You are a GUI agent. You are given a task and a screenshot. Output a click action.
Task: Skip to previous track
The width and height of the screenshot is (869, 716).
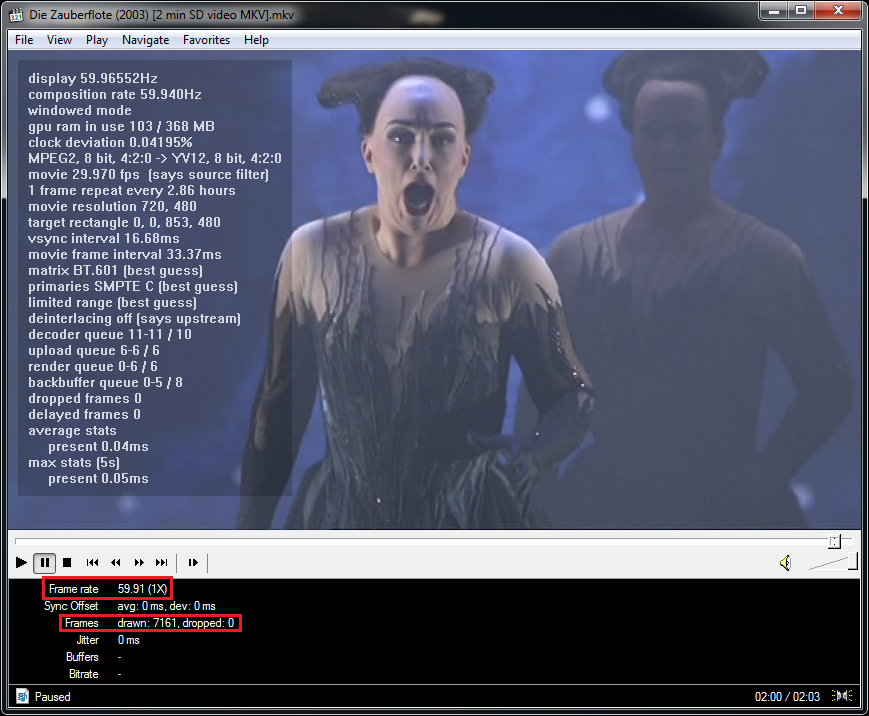[93, 562]
